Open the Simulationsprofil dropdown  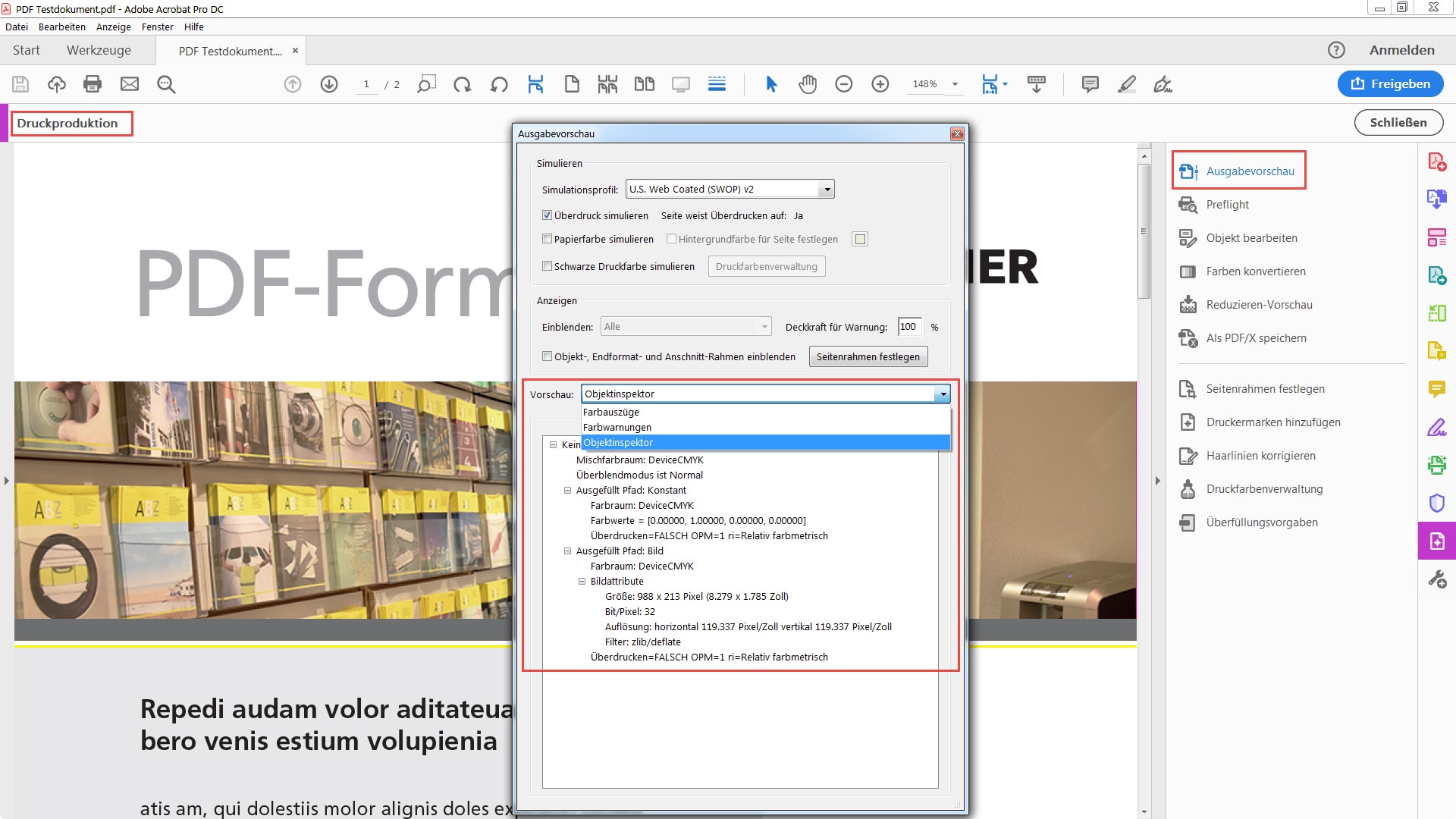pos(827,190)
